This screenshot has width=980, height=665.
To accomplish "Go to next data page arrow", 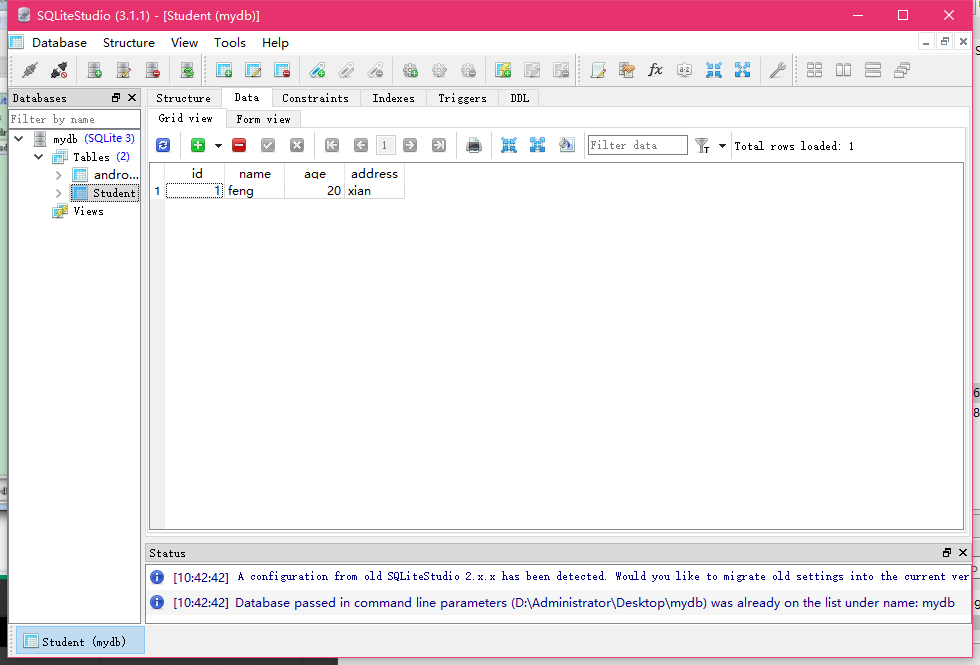I will [x=410, y=145].
